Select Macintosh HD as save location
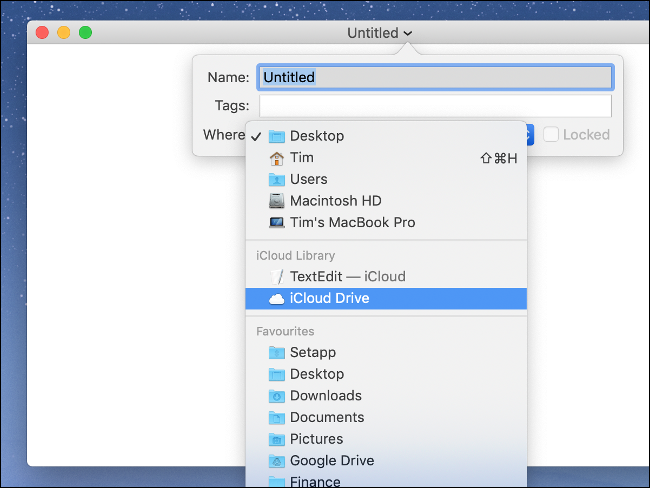This screenshot has height=488, width=650. pyautogui.click(x=386, y=201)
